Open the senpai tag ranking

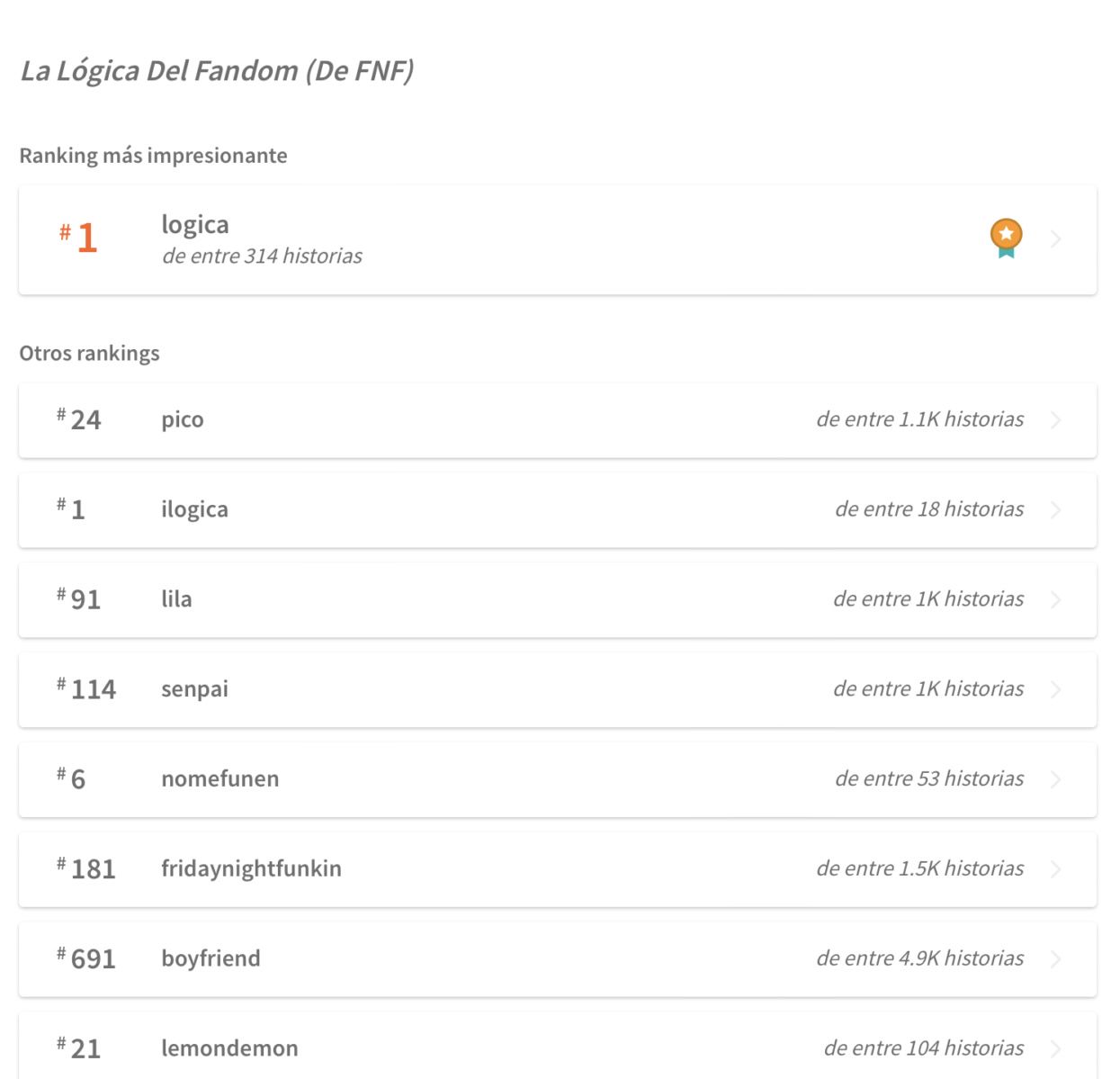tap(558, 690)
